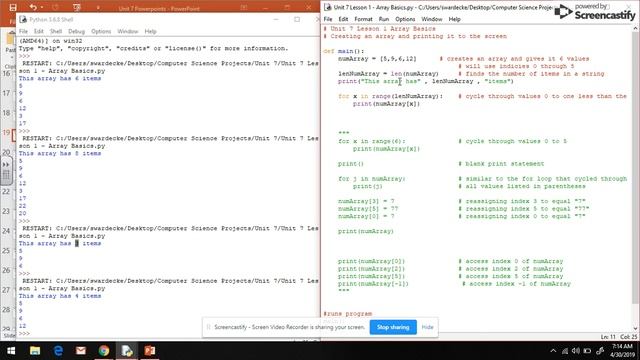Open Options menu in editor window
This screenshot has height=360, width=640.
(405, 19)
